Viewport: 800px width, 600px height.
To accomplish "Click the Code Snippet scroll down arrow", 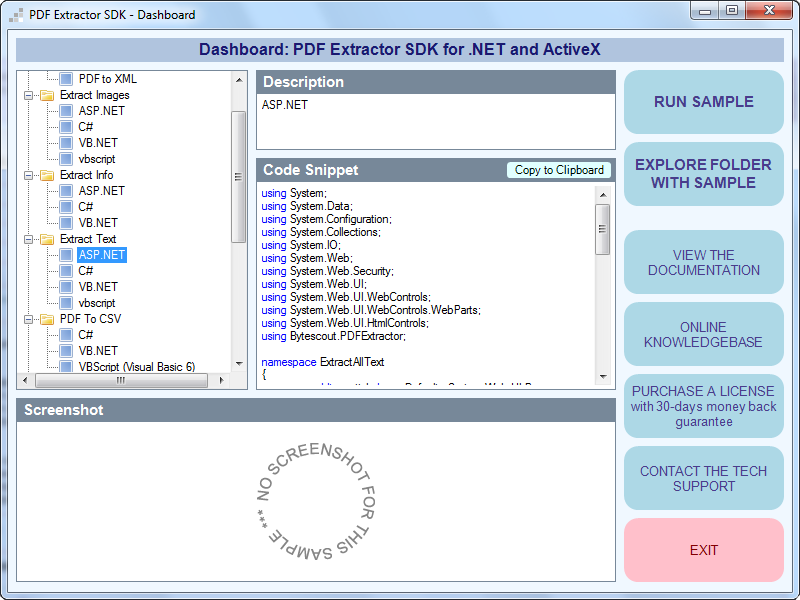I will [603, 377].
